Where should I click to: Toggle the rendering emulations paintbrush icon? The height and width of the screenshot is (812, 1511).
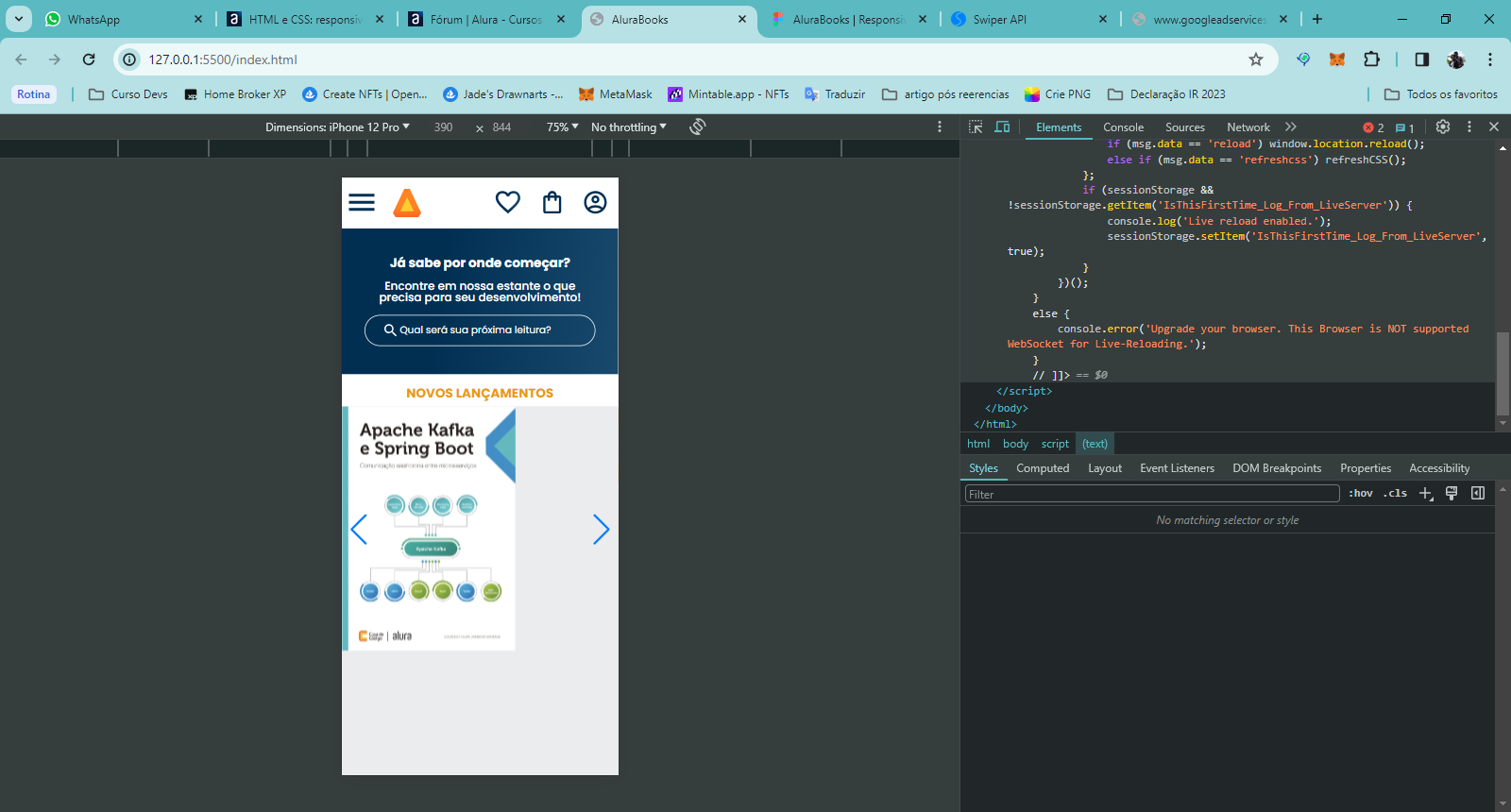point(1452,493)
